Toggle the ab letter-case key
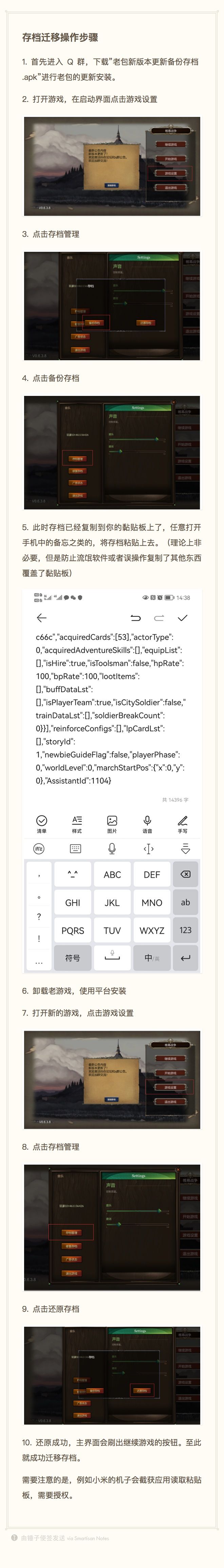The width and height of the screenshot is (224, 1568). 186,902
